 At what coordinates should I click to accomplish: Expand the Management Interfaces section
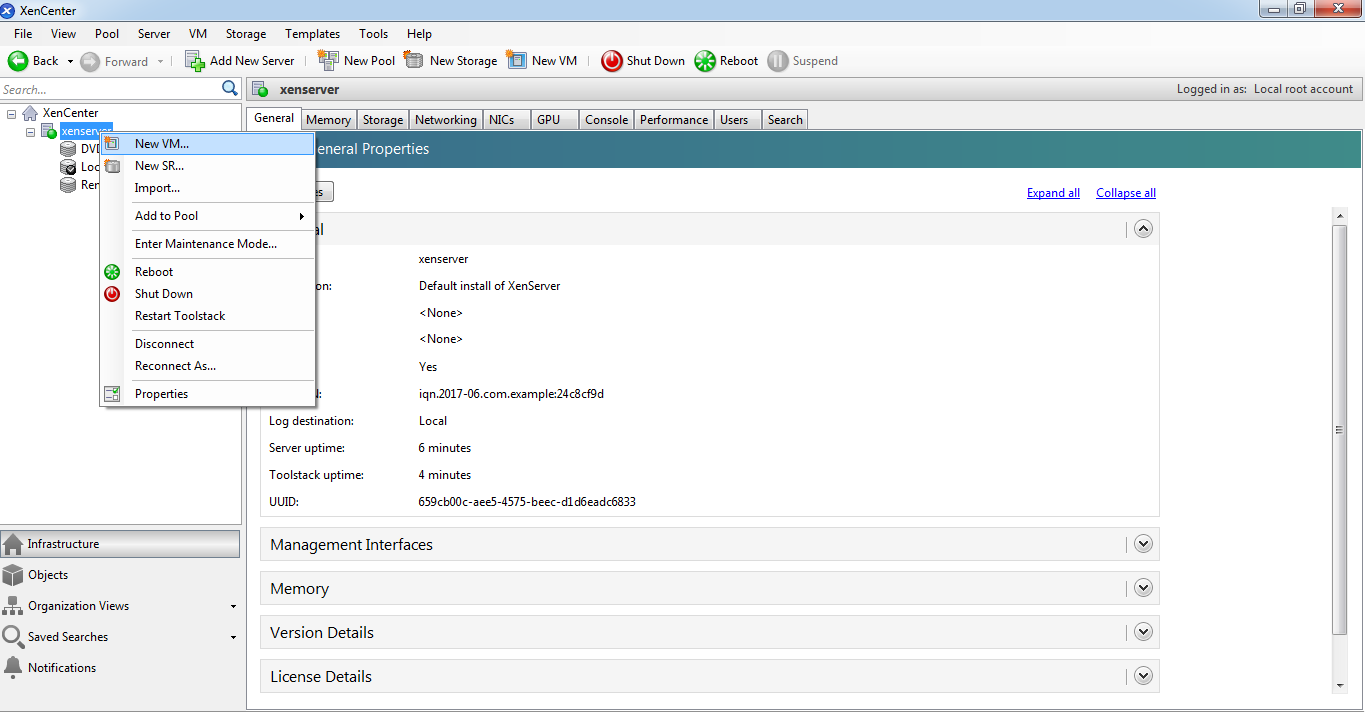[1144, 545]
